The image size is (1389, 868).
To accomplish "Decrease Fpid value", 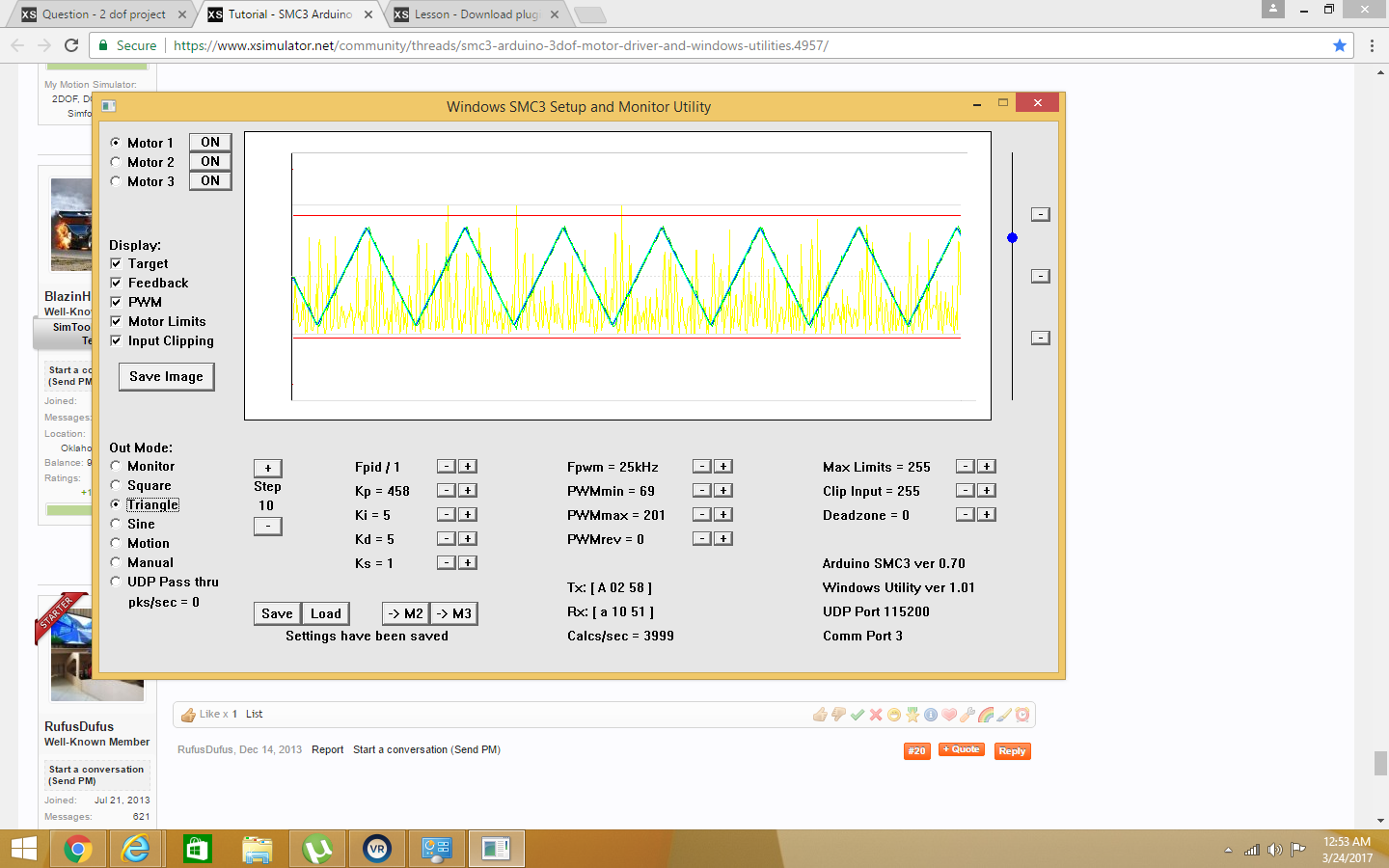I will [447, 467].
